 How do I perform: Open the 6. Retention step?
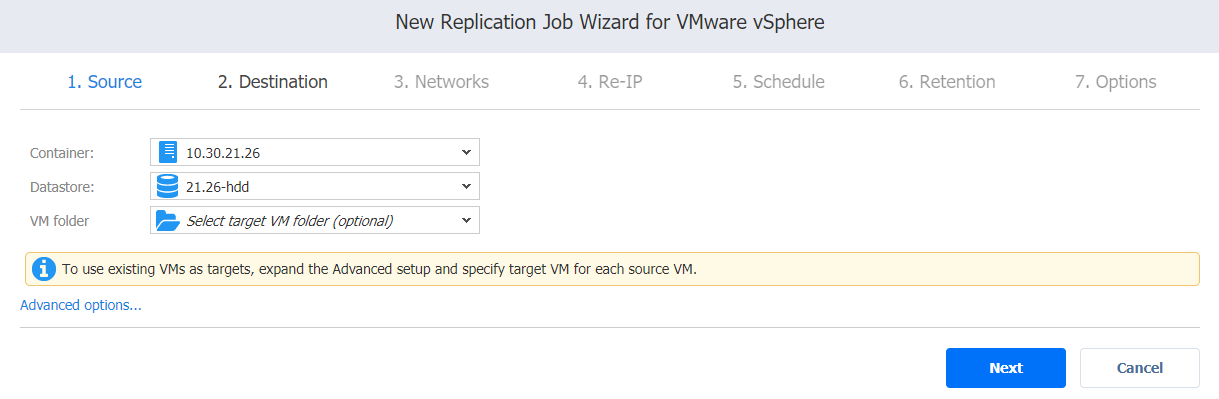pos(947,82)
